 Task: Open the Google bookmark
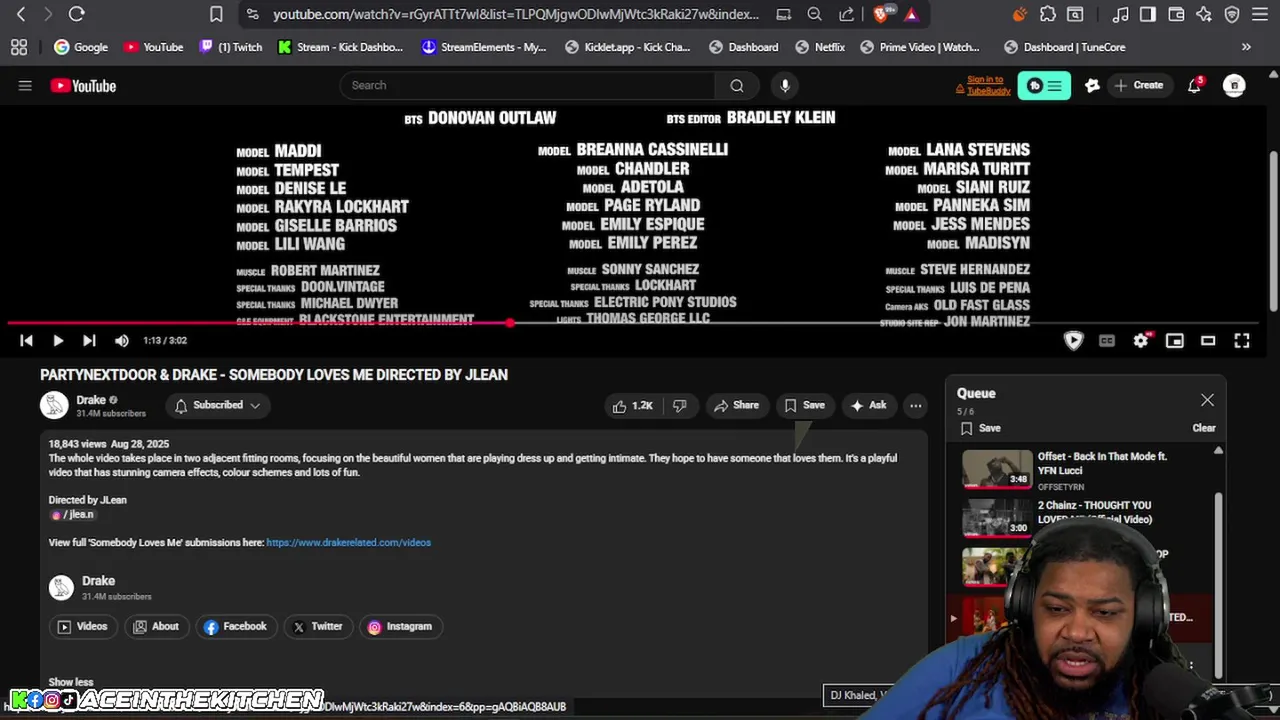pyautogui.click(x=81, y=47)
